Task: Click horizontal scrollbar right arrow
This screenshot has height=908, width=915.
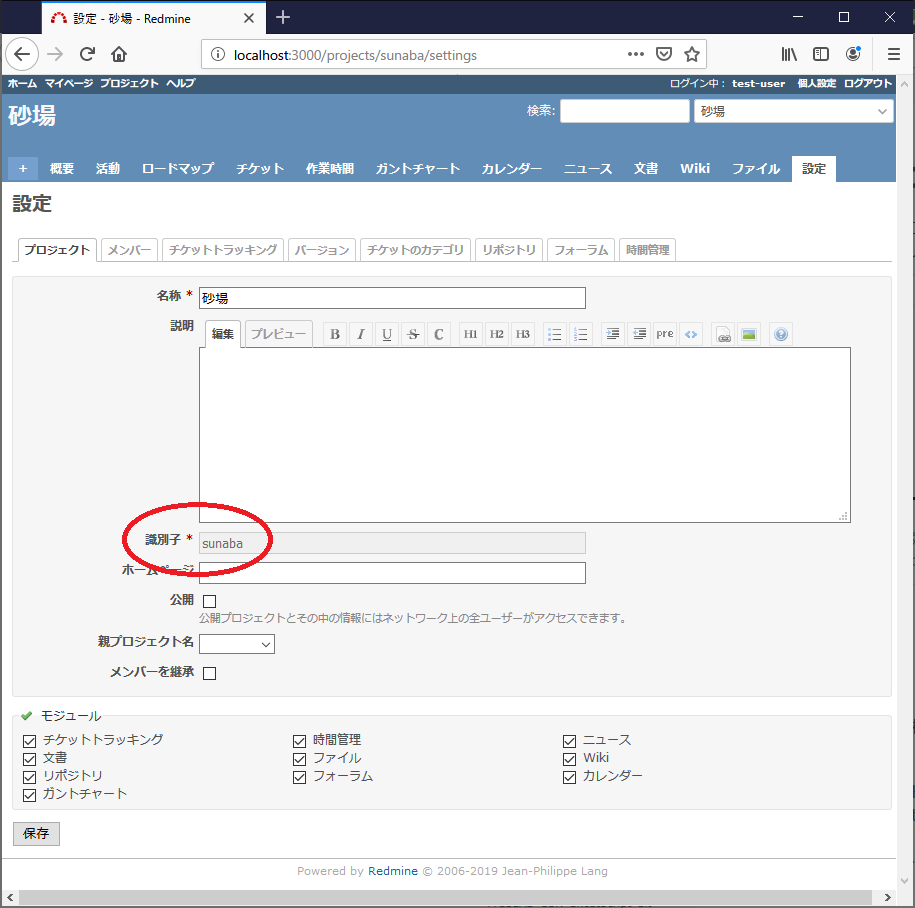Action: pyautogui.click(x=888, y=897)
